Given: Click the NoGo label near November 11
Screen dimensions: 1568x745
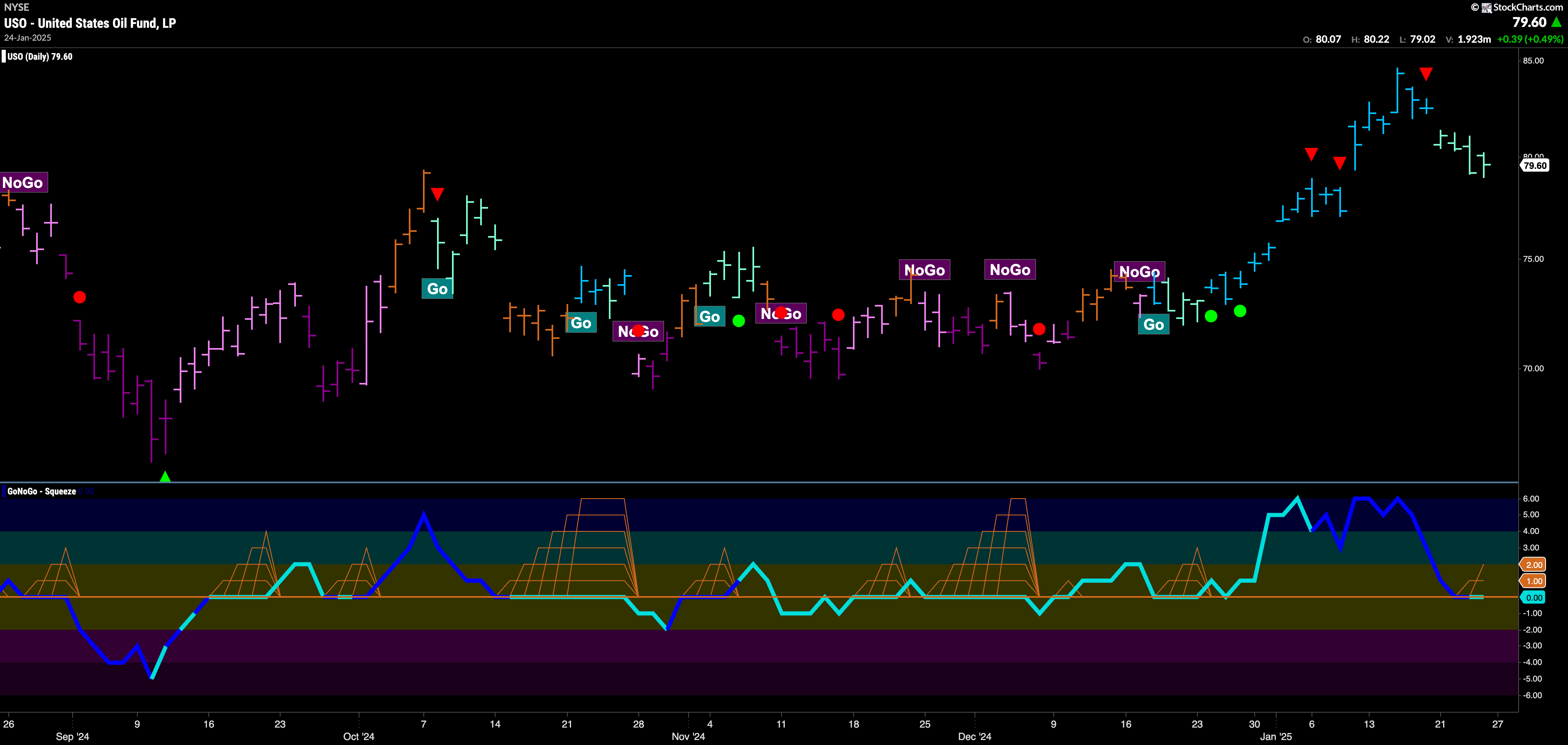Looking at the screenshot, I should point(781,313).
